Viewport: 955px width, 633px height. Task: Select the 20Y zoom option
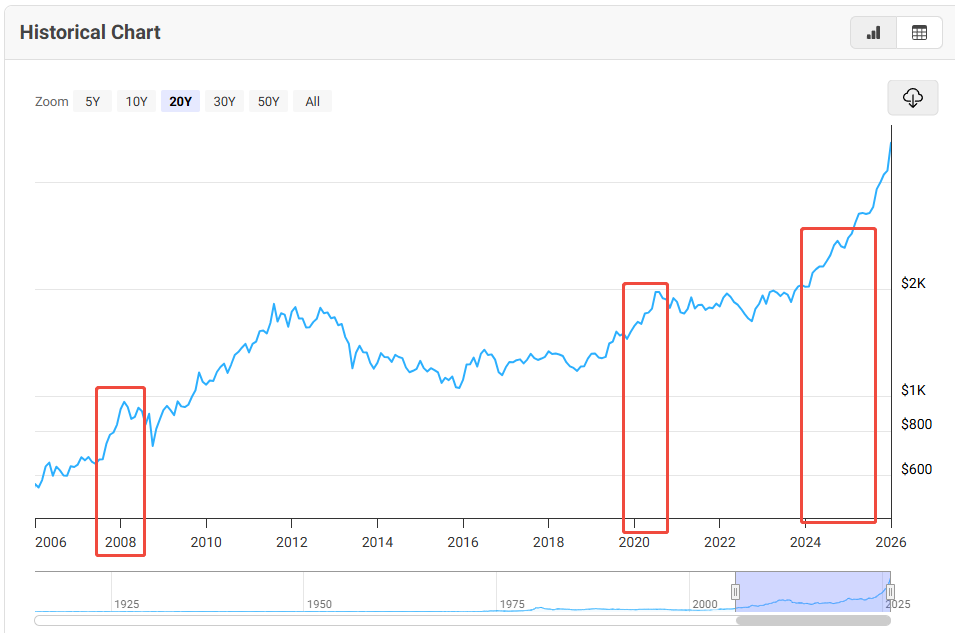(x=181, y=101)
